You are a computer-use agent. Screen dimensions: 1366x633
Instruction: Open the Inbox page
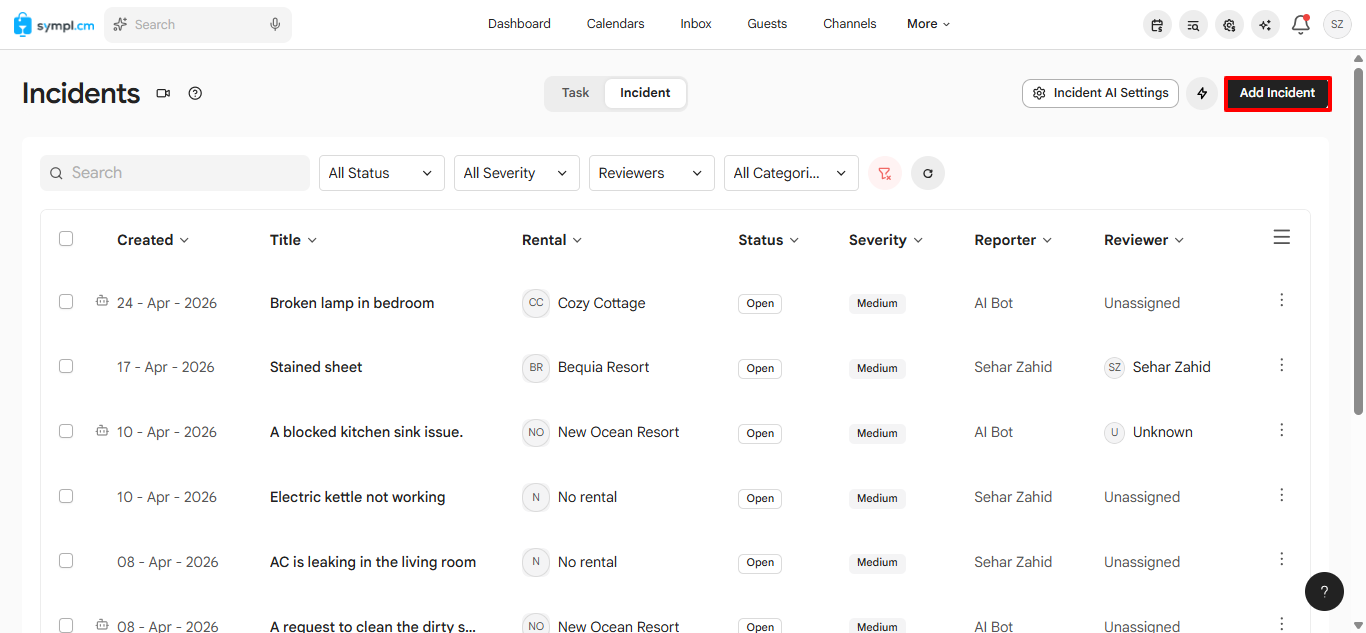pyautogui.click(x=696, y=24)
